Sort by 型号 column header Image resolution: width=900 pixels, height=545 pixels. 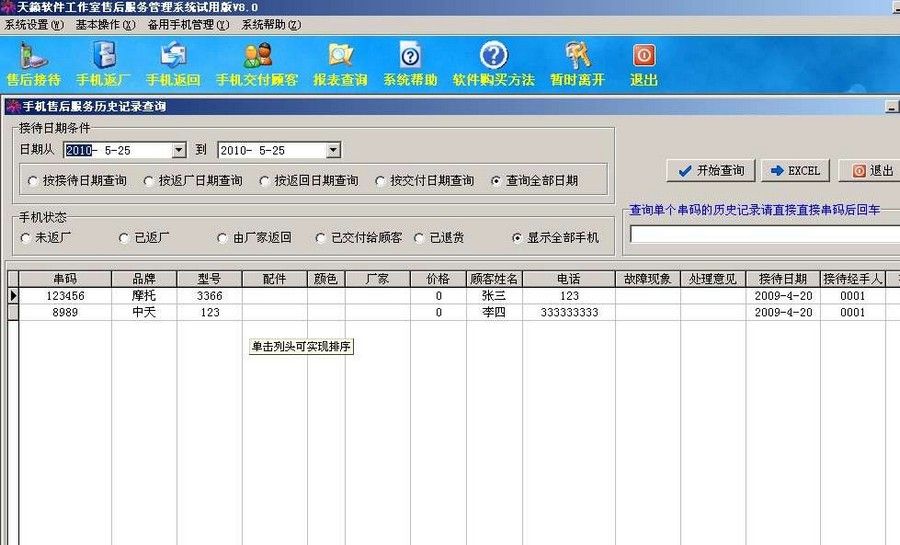click(210, 279)
